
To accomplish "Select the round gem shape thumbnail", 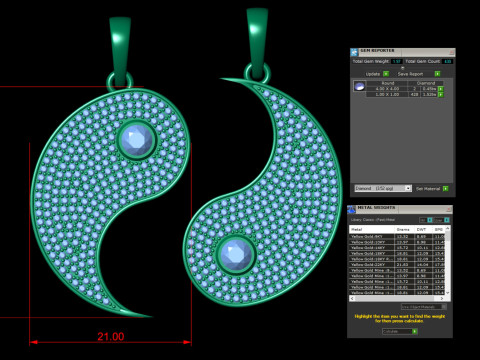I will 359,86.
